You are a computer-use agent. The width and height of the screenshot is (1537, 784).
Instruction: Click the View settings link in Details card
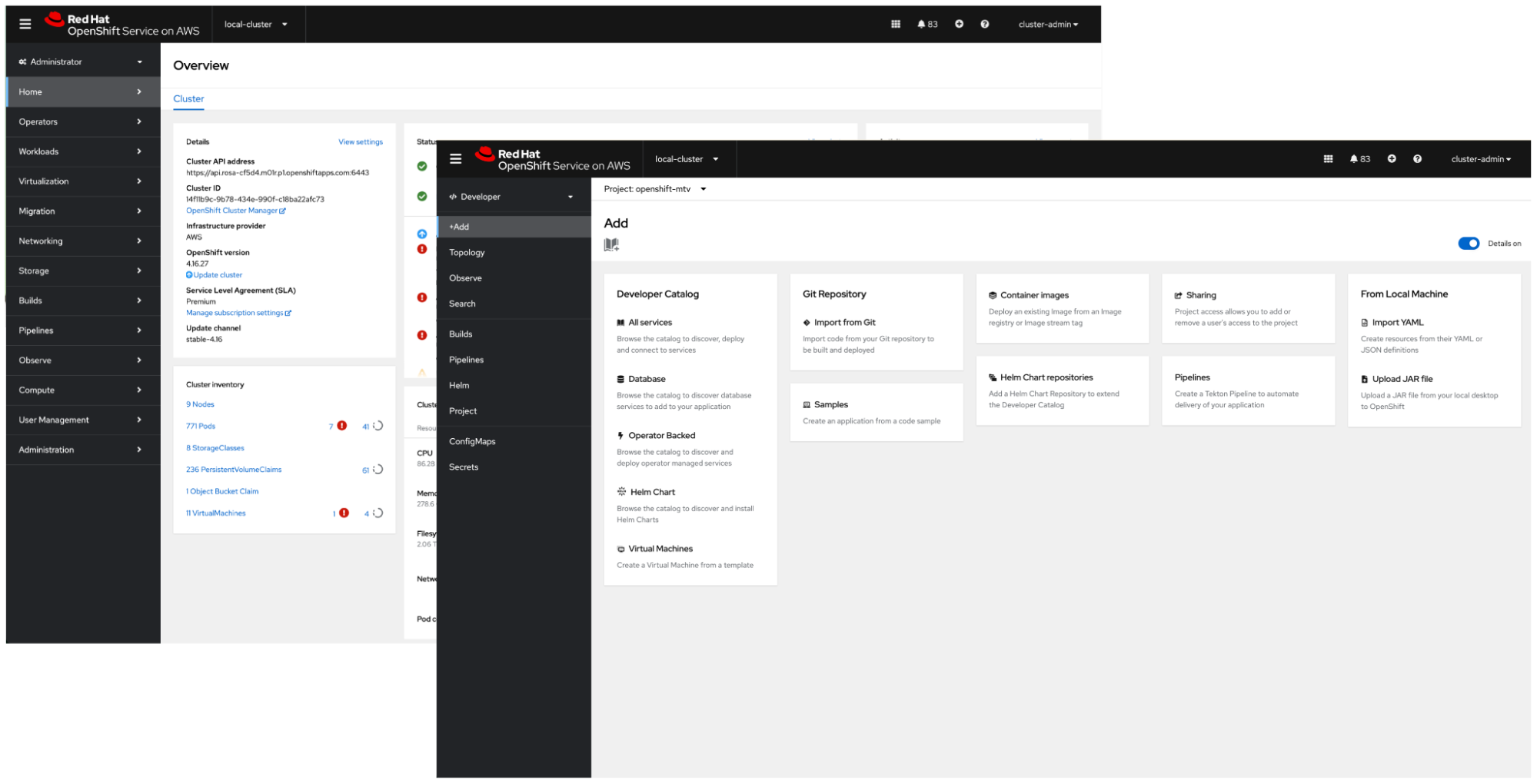tap(360, 142)
